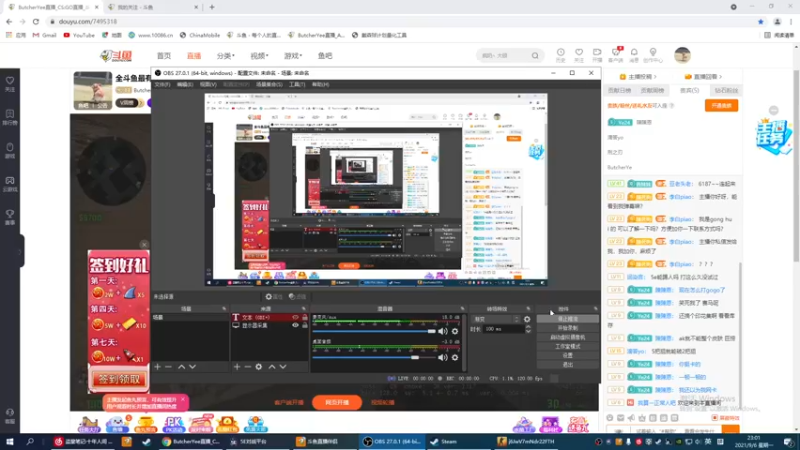Add a new scene with the plus icon

tap(158, 367)
